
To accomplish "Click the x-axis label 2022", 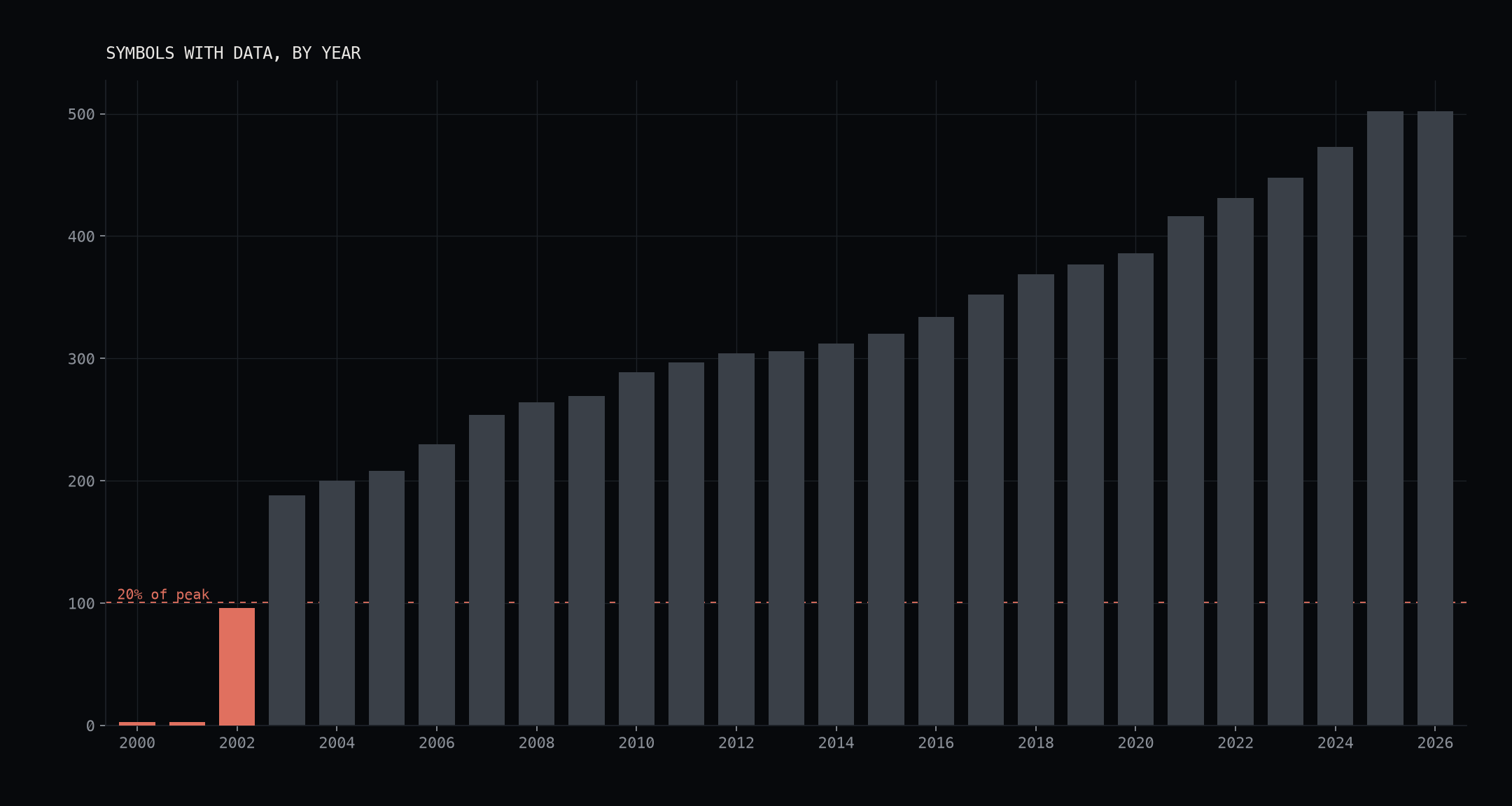I will 1235,743.
